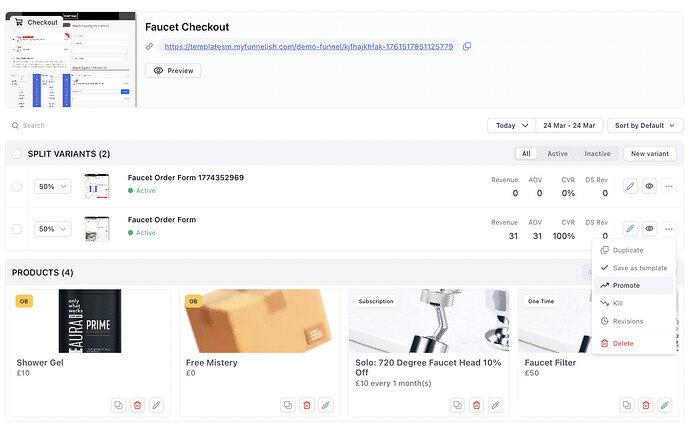Preview Faucet Order Form variant via eye icon
This screenshot has height=434, width=690.
(649, 229)
